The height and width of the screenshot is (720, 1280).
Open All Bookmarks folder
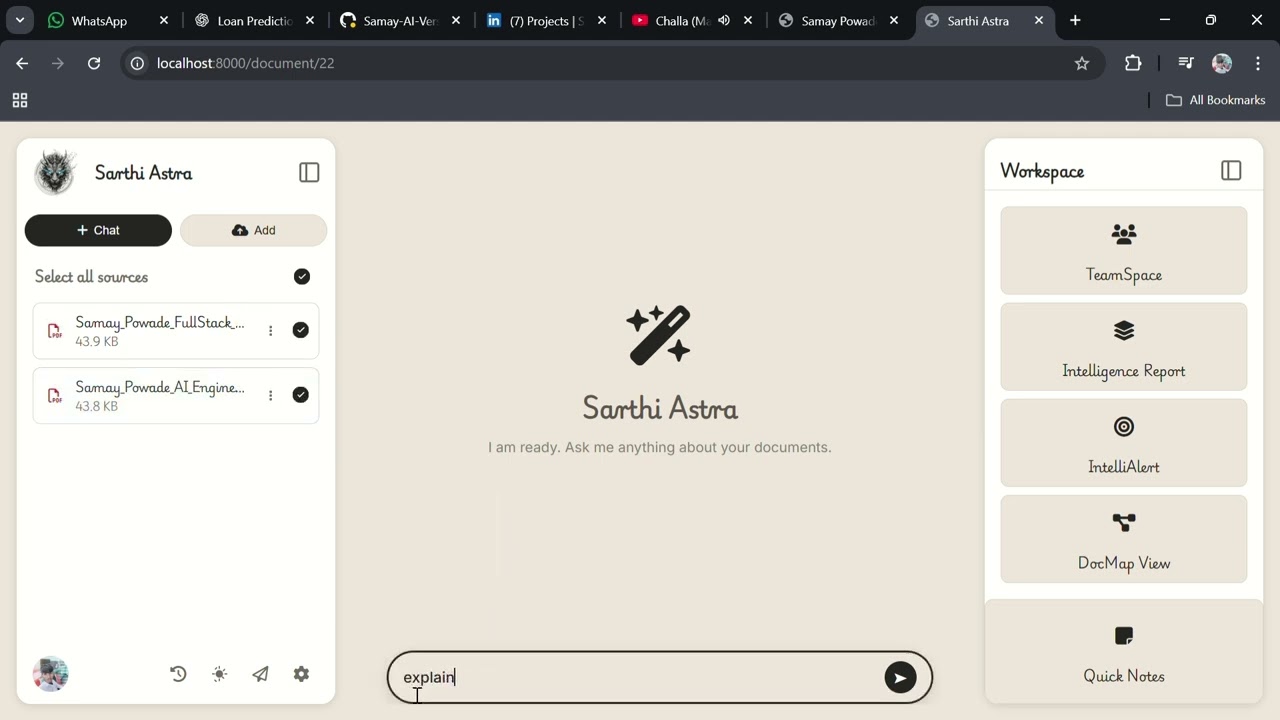point(1216,100)
